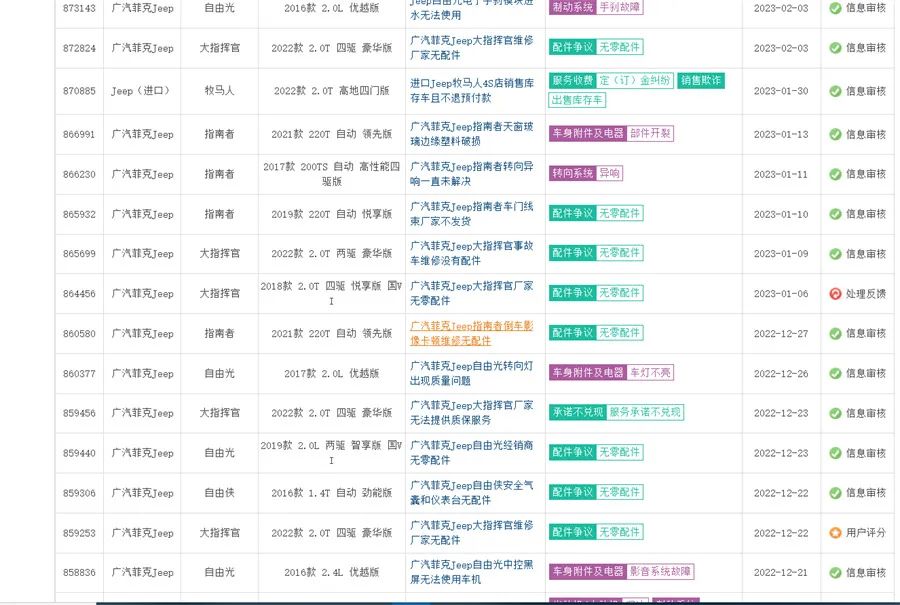Select the 转向系统 category tag
This screenshot has height=605, width=900.
[x=572, y=173]
